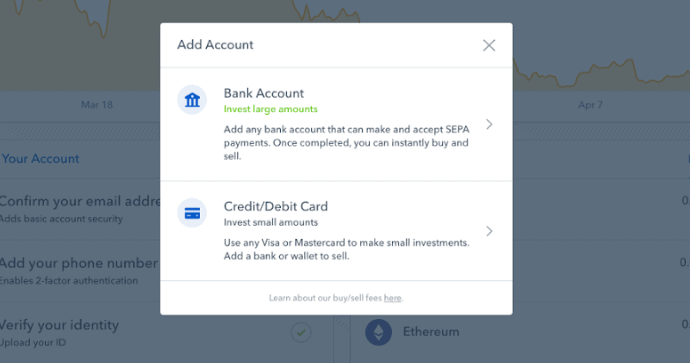The image size is (690, 363).
Task: Click the bank building icon
Action: coord(192,100)
